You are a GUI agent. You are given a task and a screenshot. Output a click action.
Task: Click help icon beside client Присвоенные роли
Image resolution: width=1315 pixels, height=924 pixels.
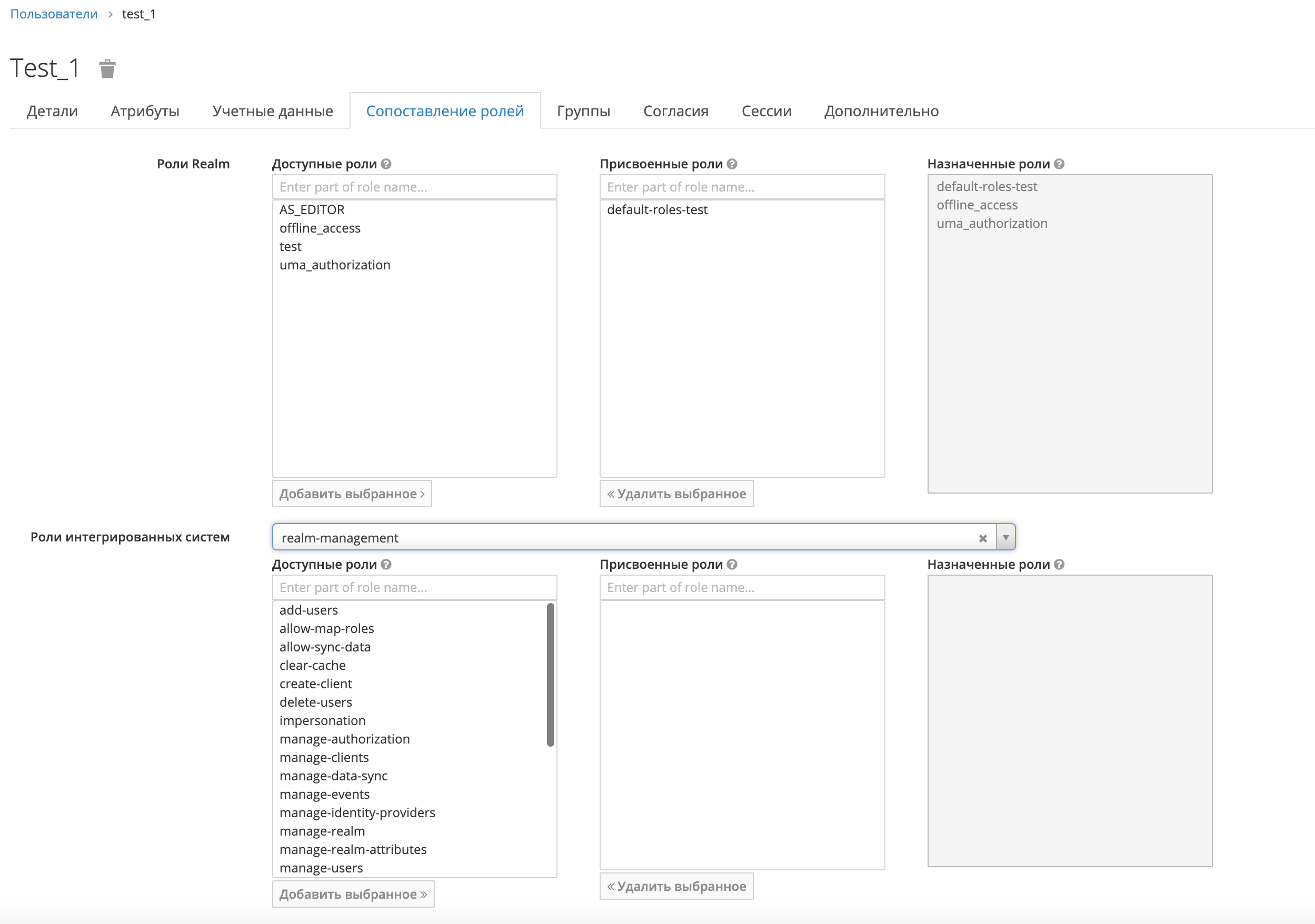click(x=732, y=565)
